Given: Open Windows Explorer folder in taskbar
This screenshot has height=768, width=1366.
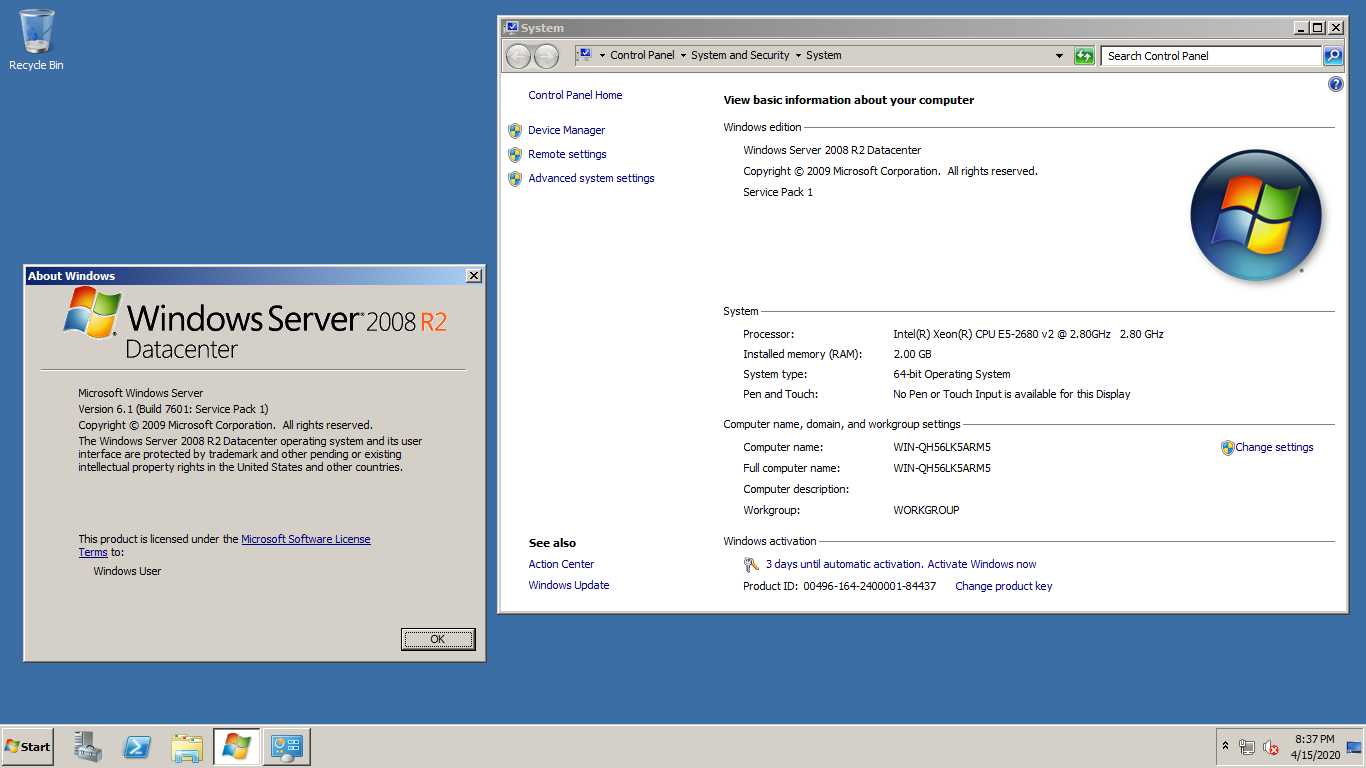Looking at the screenshot, I should click(x=187, y=746).
